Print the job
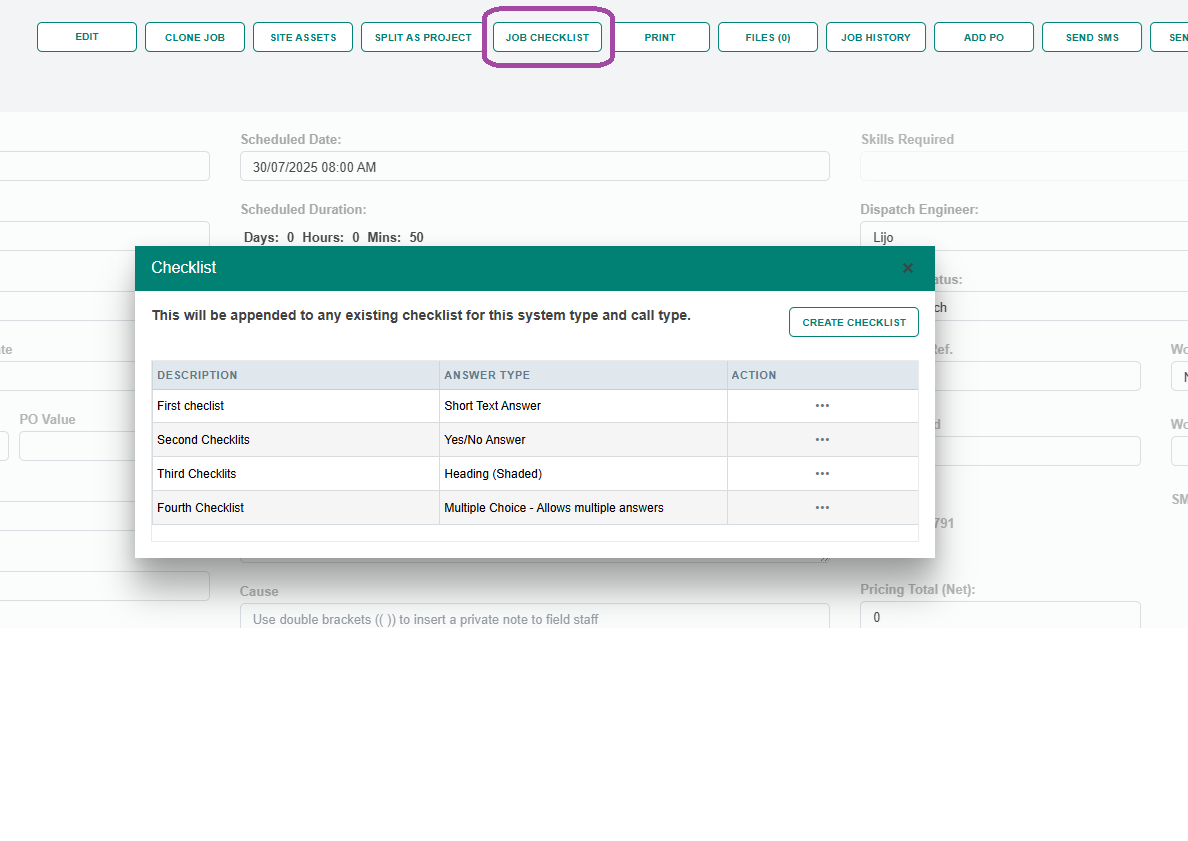 (660, 37)
